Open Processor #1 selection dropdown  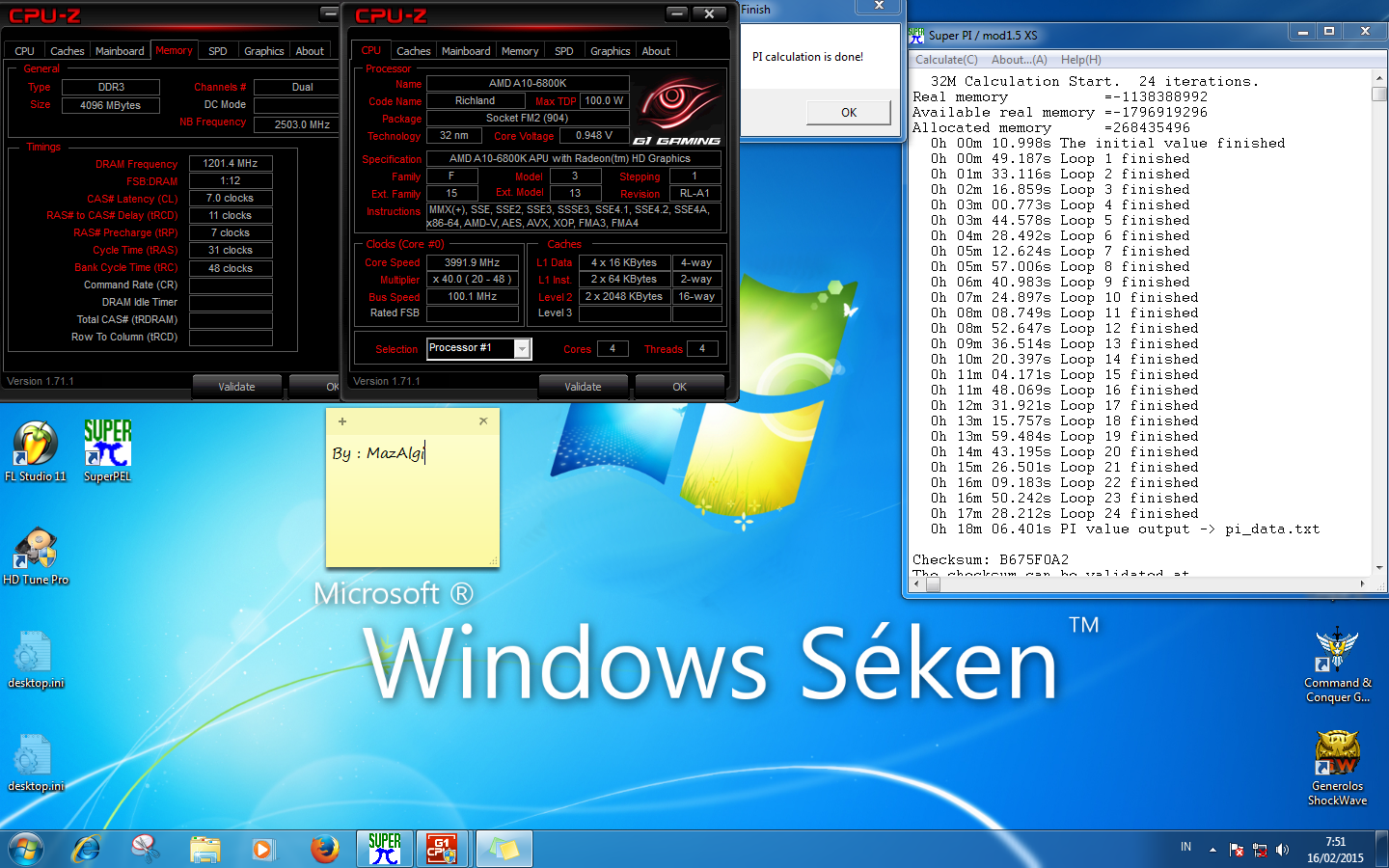coord(522,349)
